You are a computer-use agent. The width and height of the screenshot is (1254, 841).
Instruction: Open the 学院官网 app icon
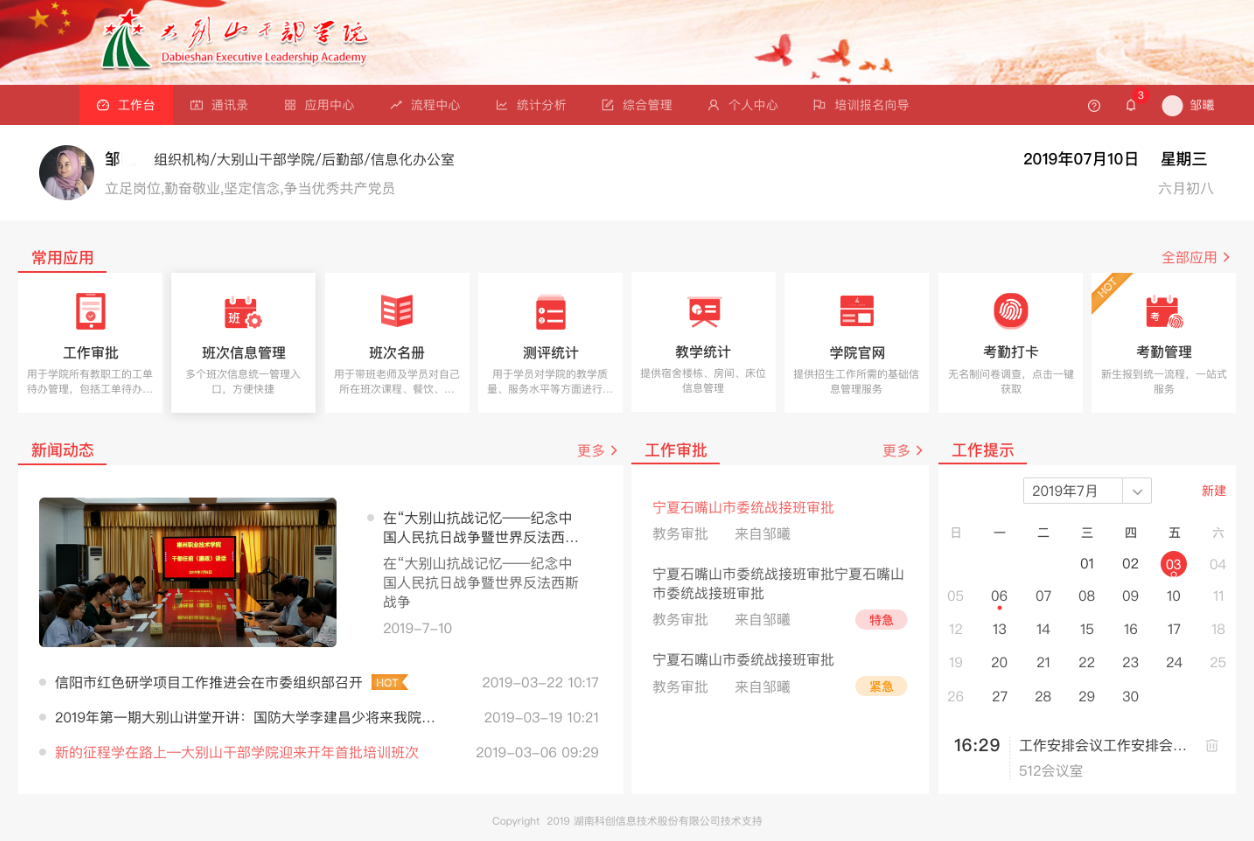point(857,311)
